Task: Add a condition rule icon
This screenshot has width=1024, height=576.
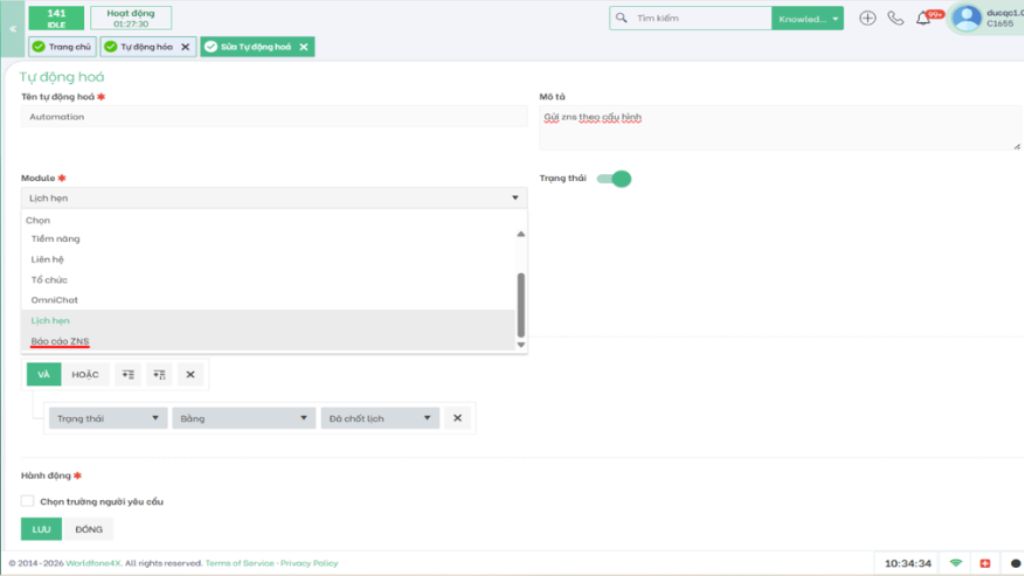Action: tap(128, 374)
